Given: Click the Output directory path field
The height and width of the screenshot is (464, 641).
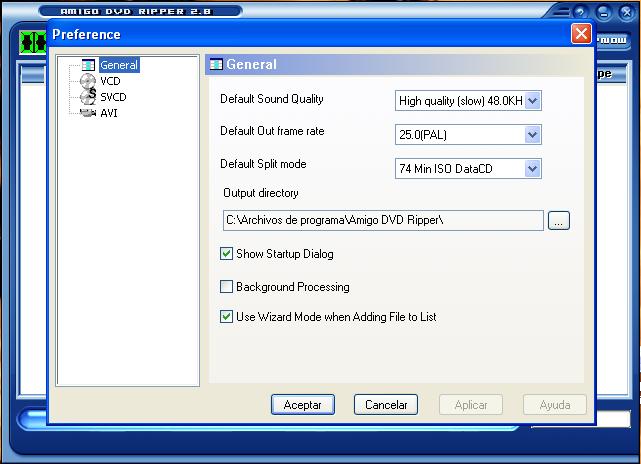Looking at the screenshot, I should (383, 220).
